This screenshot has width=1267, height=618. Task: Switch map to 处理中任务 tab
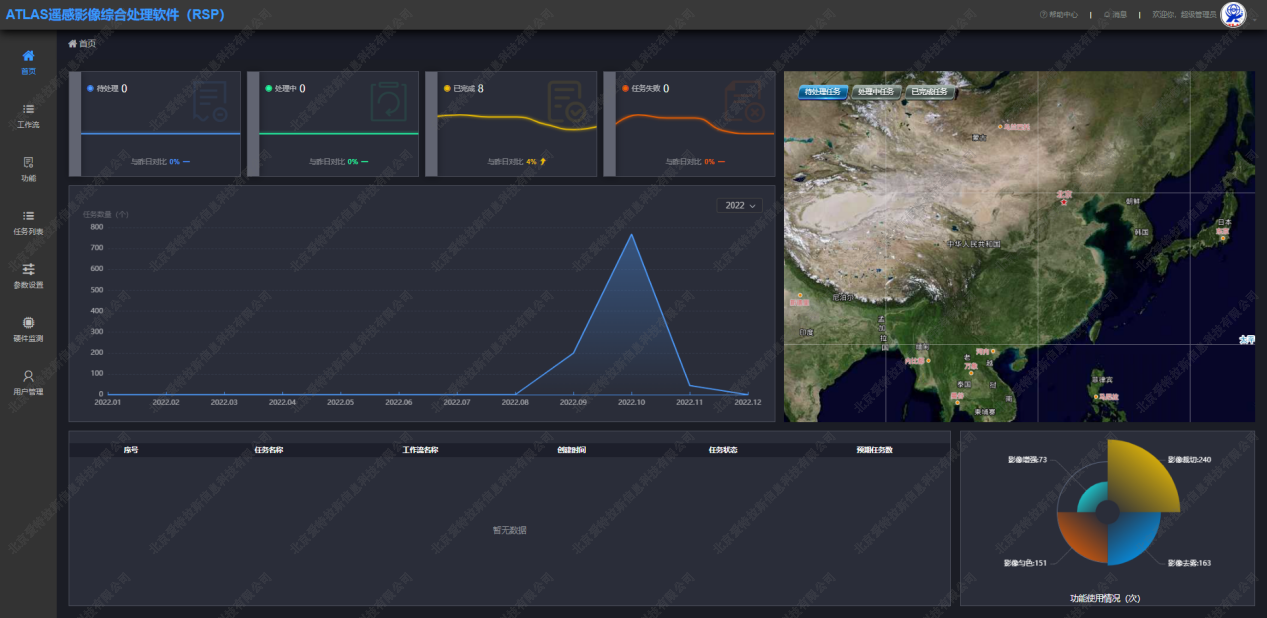click(875, 92)
